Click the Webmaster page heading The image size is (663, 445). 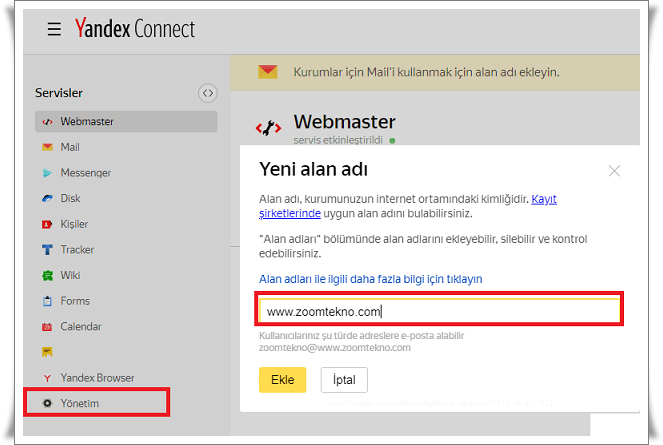[x=345, y=122]
